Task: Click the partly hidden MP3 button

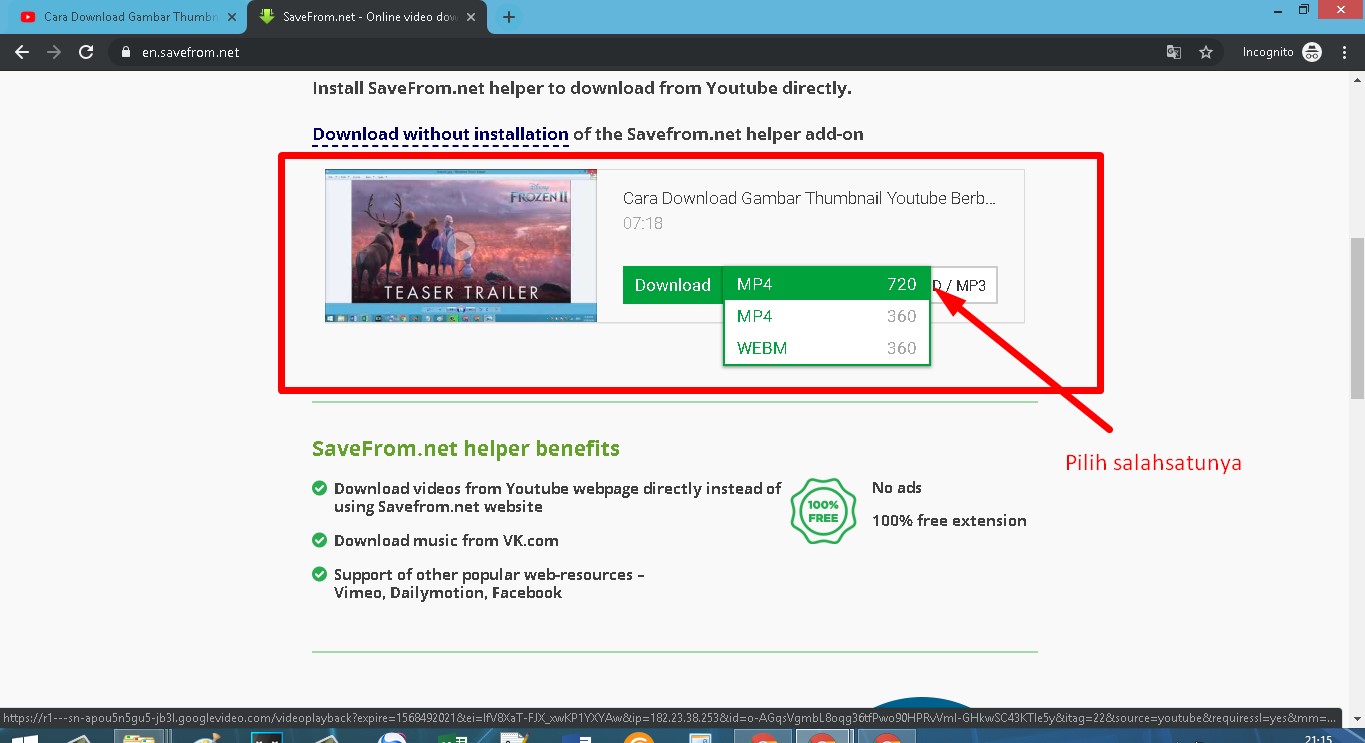Action: pyautogui.click(x=964, y=285)
